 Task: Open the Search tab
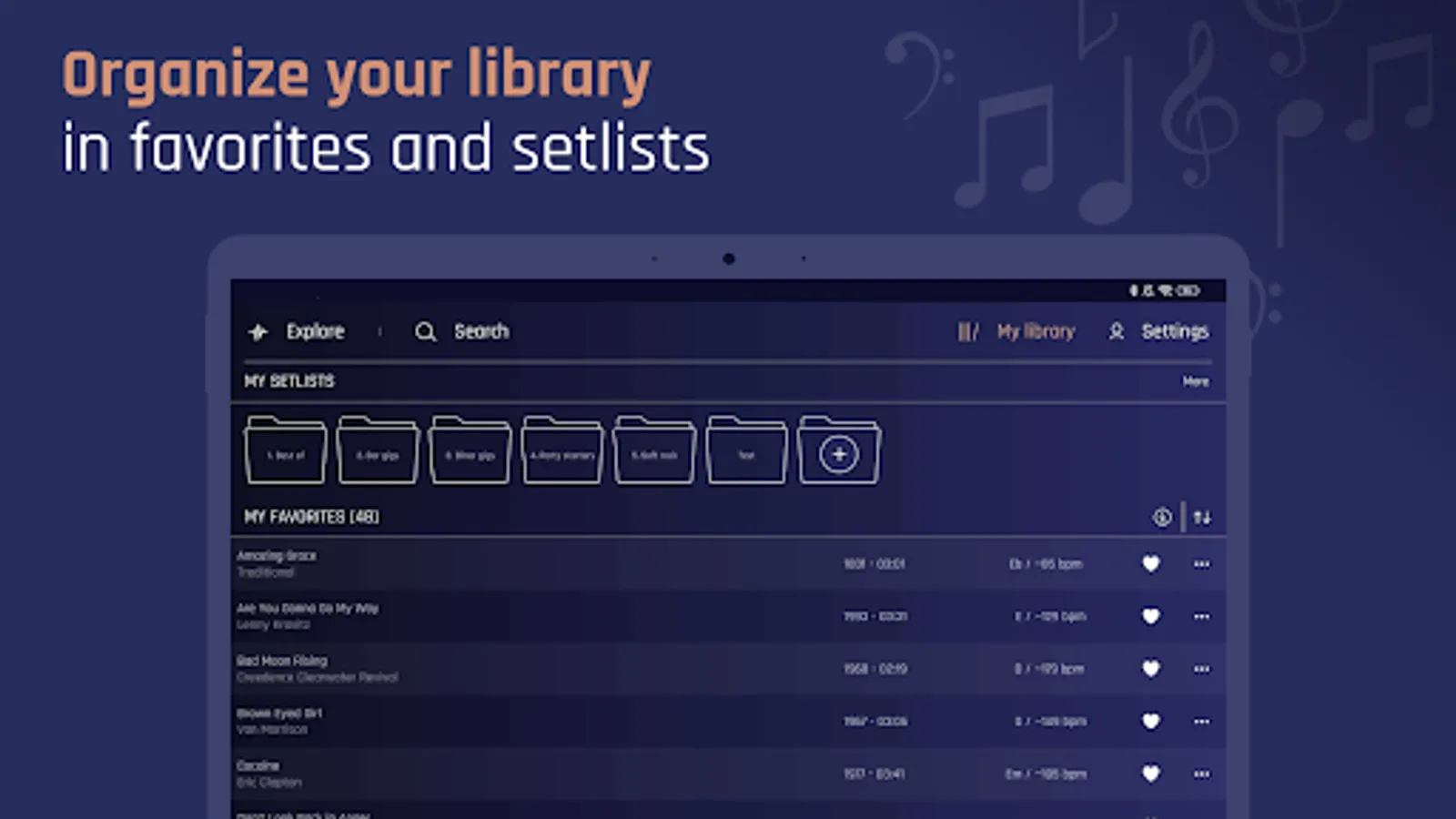point(462,332)
